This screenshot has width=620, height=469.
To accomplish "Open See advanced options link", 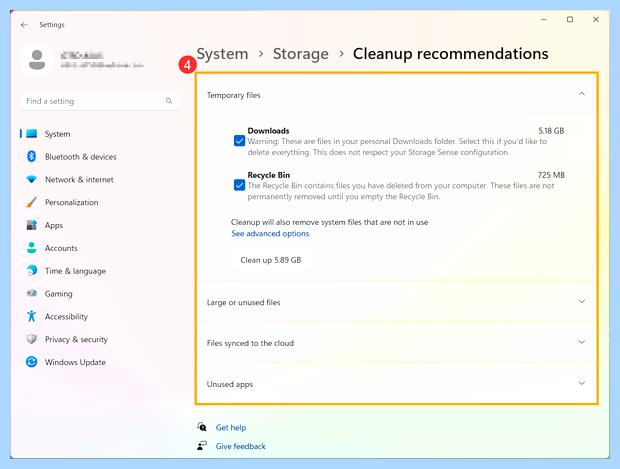I will [270, 234].
